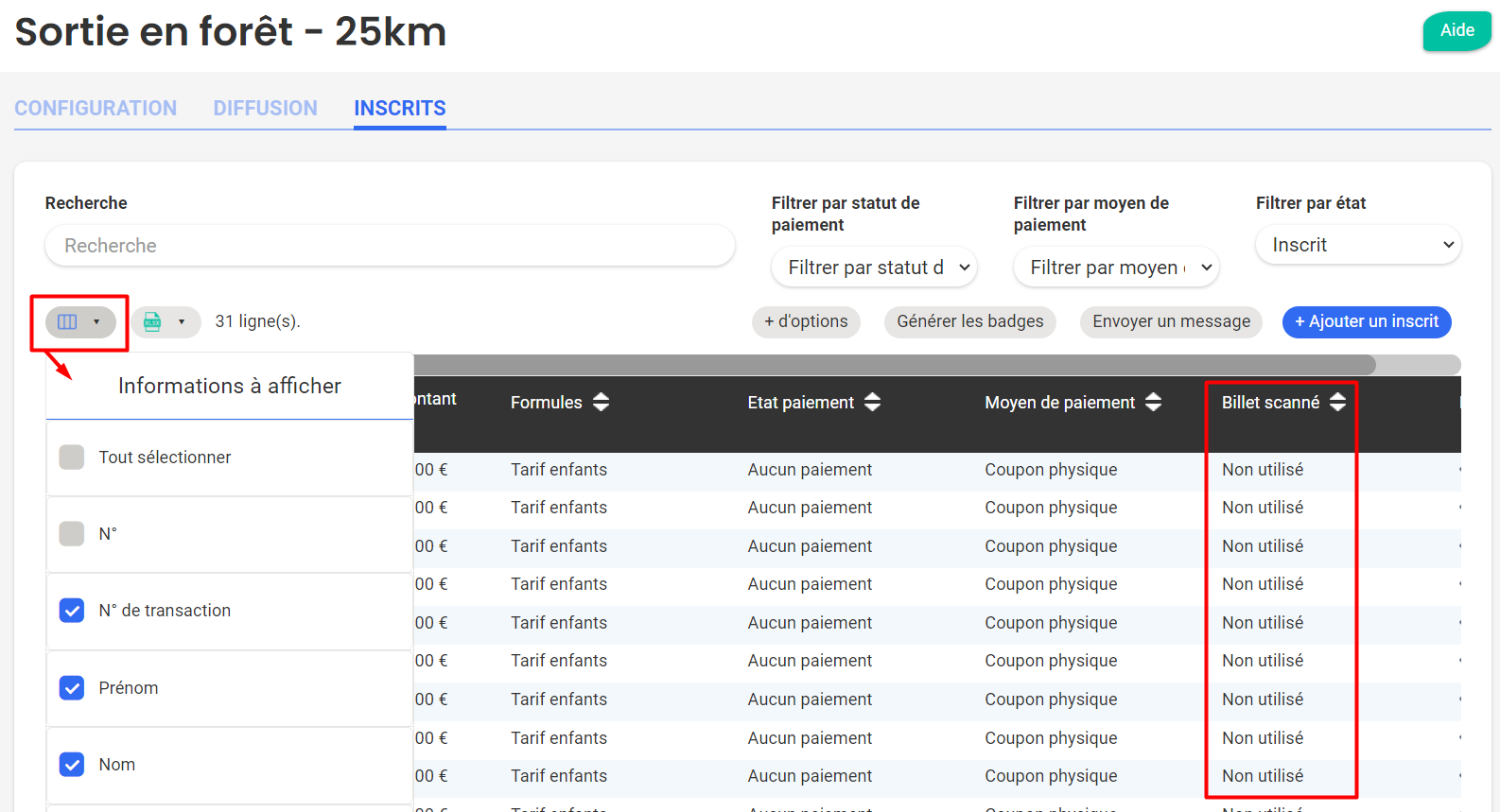Click the Excel export icon
The height and width of the screenshot is (812, 1500).
pyautogui.click(x=152, y=322)
